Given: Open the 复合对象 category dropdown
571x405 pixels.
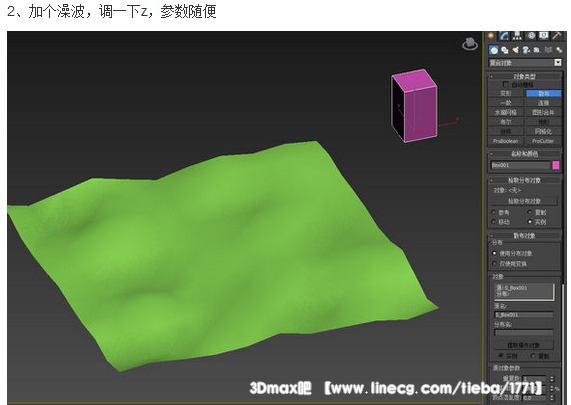Looking at the screenshot, I should (525, 63).
